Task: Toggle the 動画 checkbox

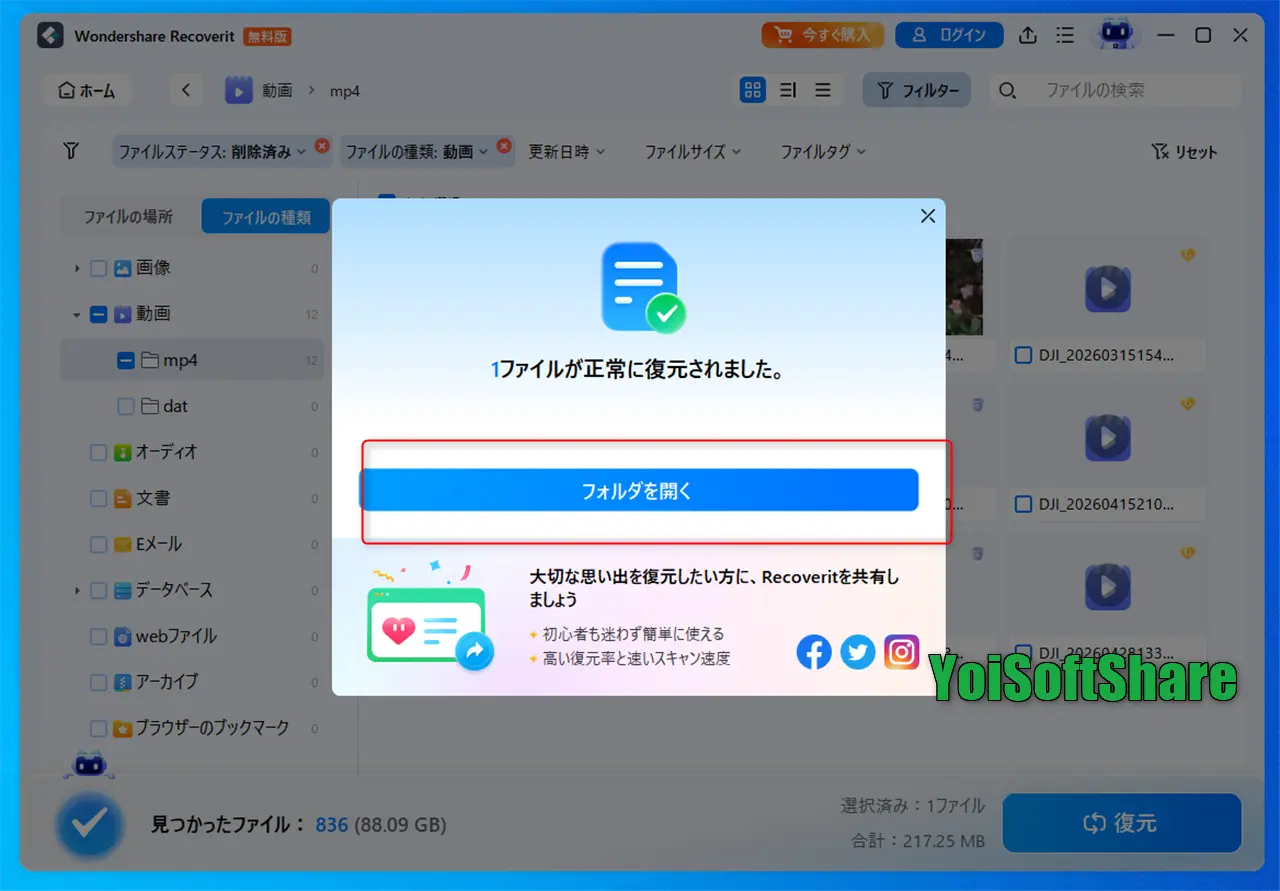Action: [x=98, y=314]
